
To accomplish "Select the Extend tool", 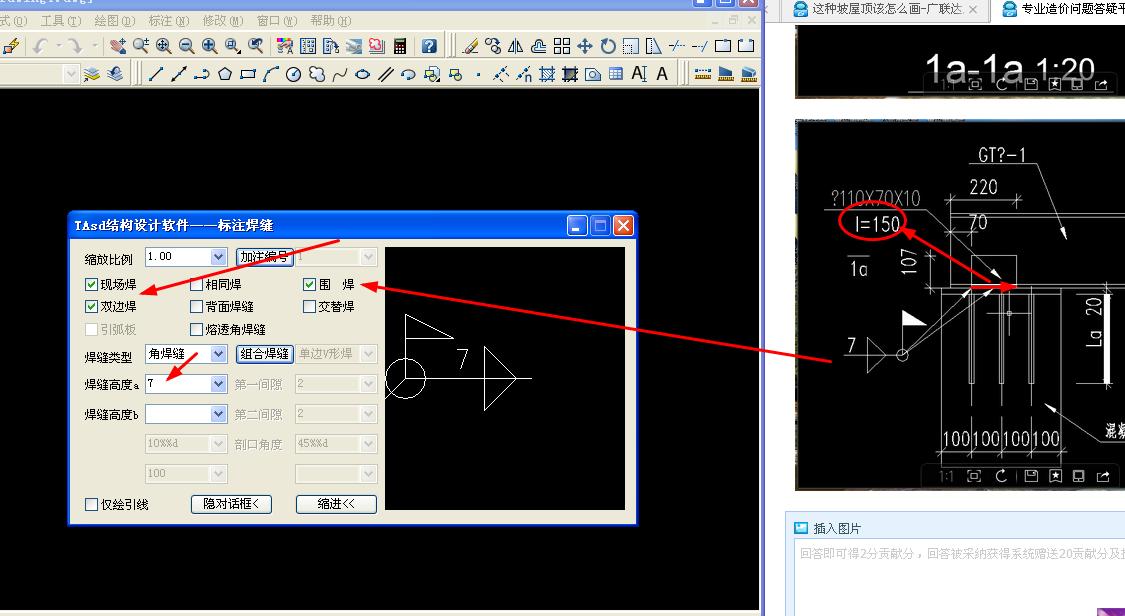I will click(700, 46).
